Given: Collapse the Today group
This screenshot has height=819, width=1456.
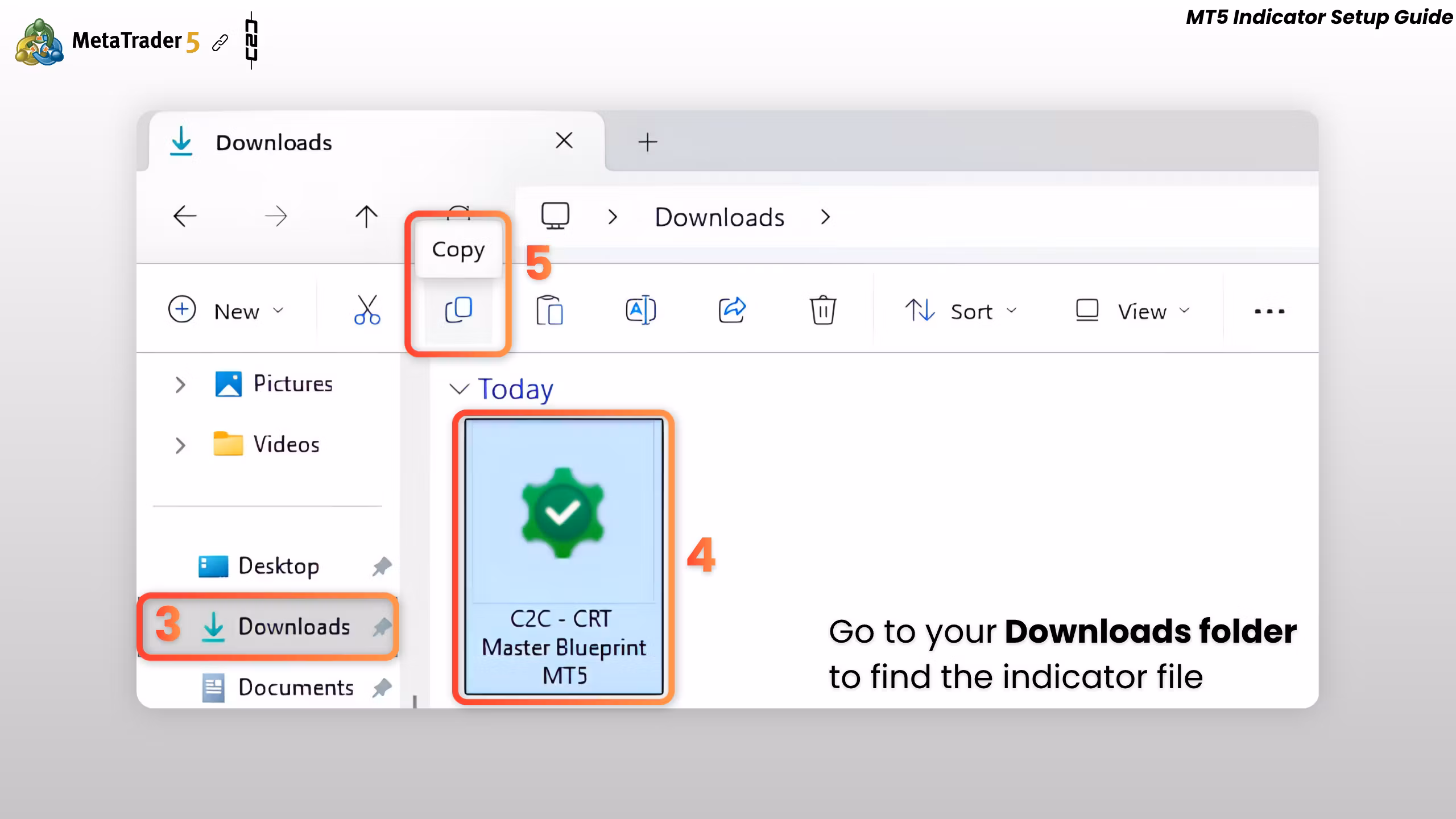Looking at the screenshot, I should pos(459,389).
